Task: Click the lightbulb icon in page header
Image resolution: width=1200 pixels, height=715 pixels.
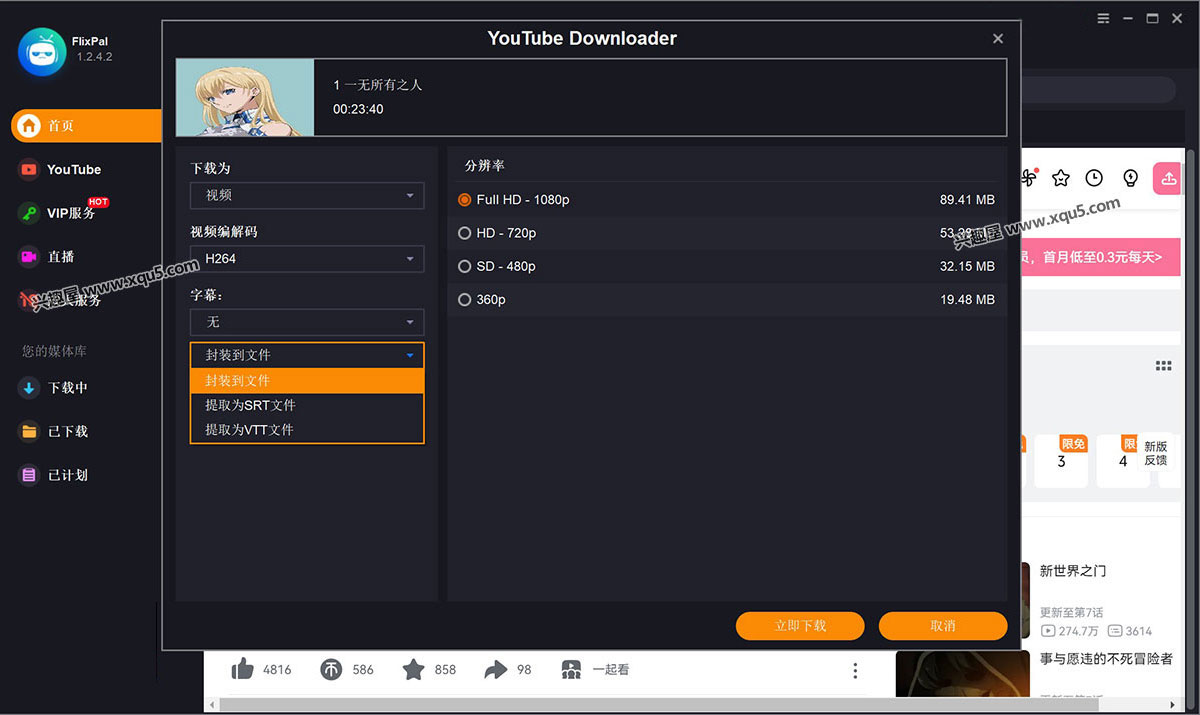Action: (1131, 178)
